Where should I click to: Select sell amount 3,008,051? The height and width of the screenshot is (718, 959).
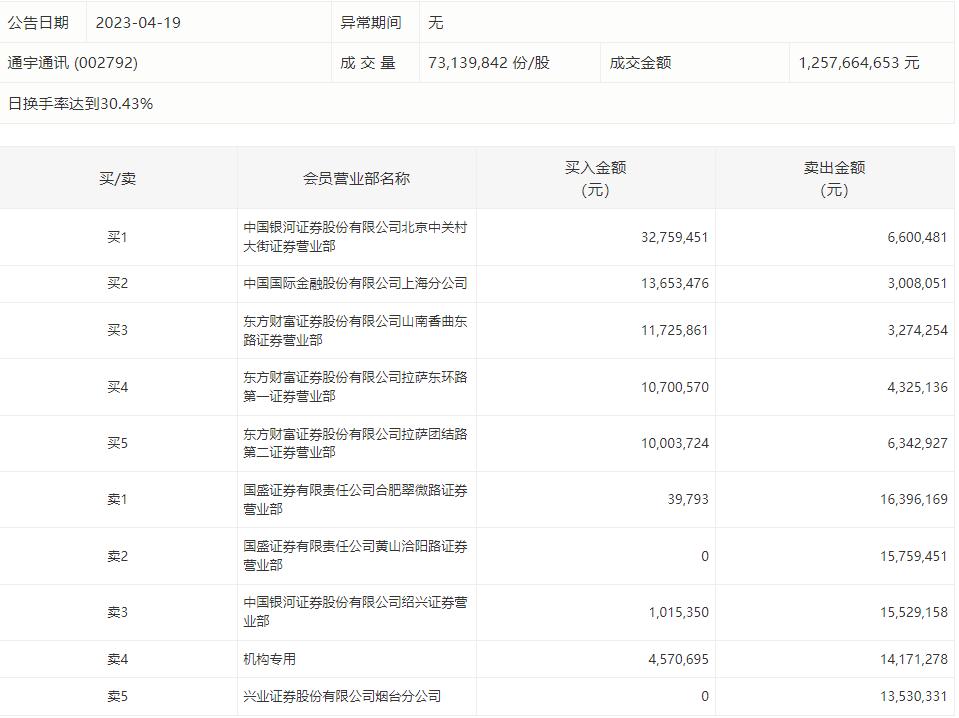pos(917,283)
